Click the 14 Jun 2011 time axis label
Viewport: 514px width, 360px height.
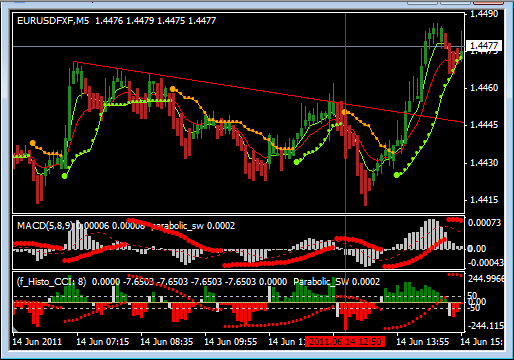click(37, 342)
